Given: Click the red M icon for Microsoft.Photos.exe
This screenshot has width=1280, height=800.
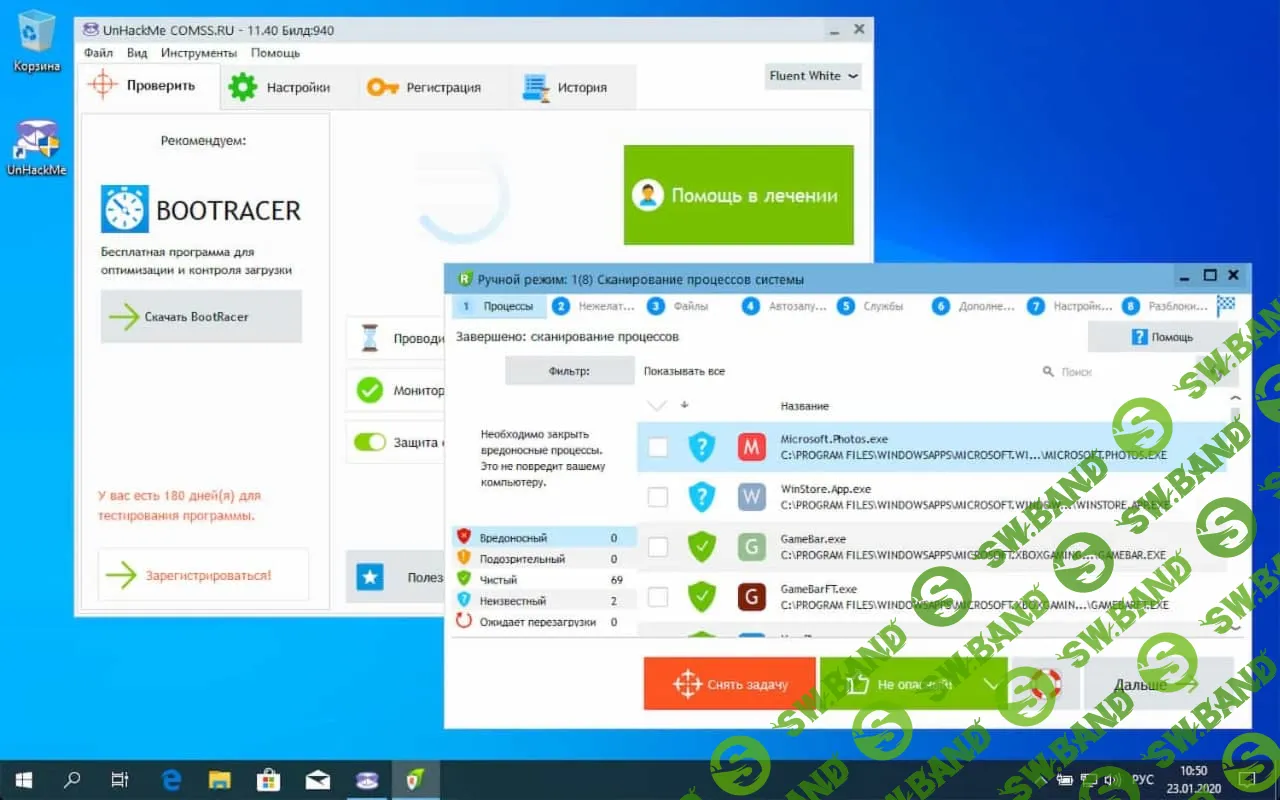Looking at the screenshot, I should (x=751, y=447).
